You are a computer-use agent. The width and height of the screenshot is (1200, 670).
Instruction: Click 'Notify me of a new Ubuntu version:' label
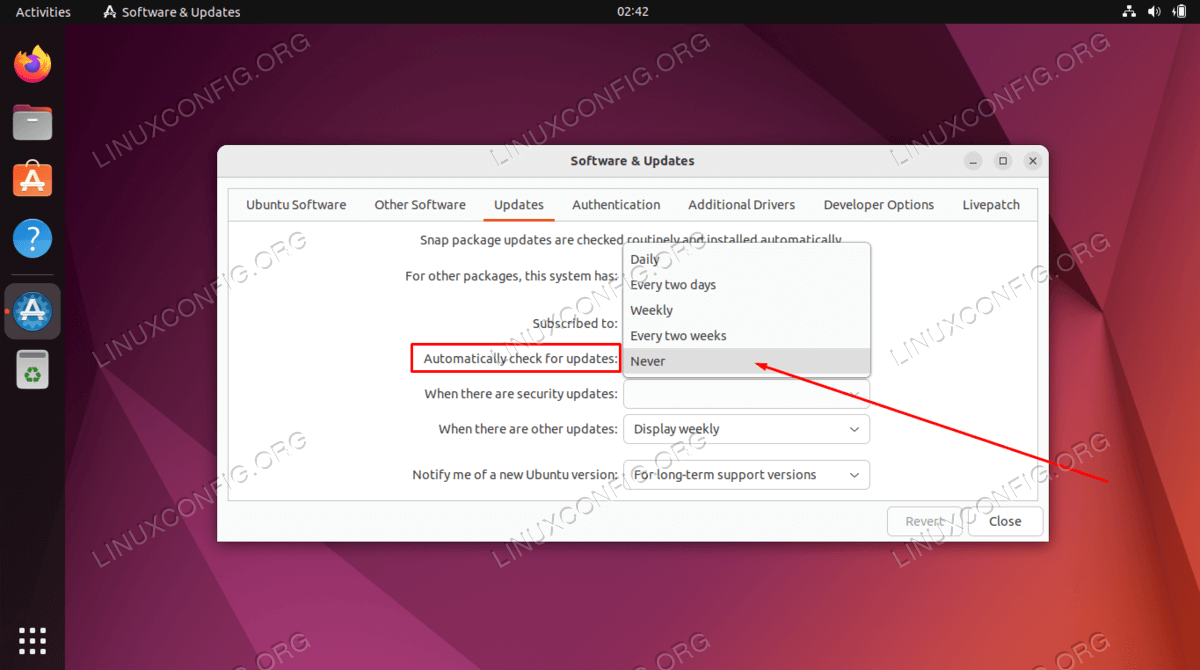515,475
